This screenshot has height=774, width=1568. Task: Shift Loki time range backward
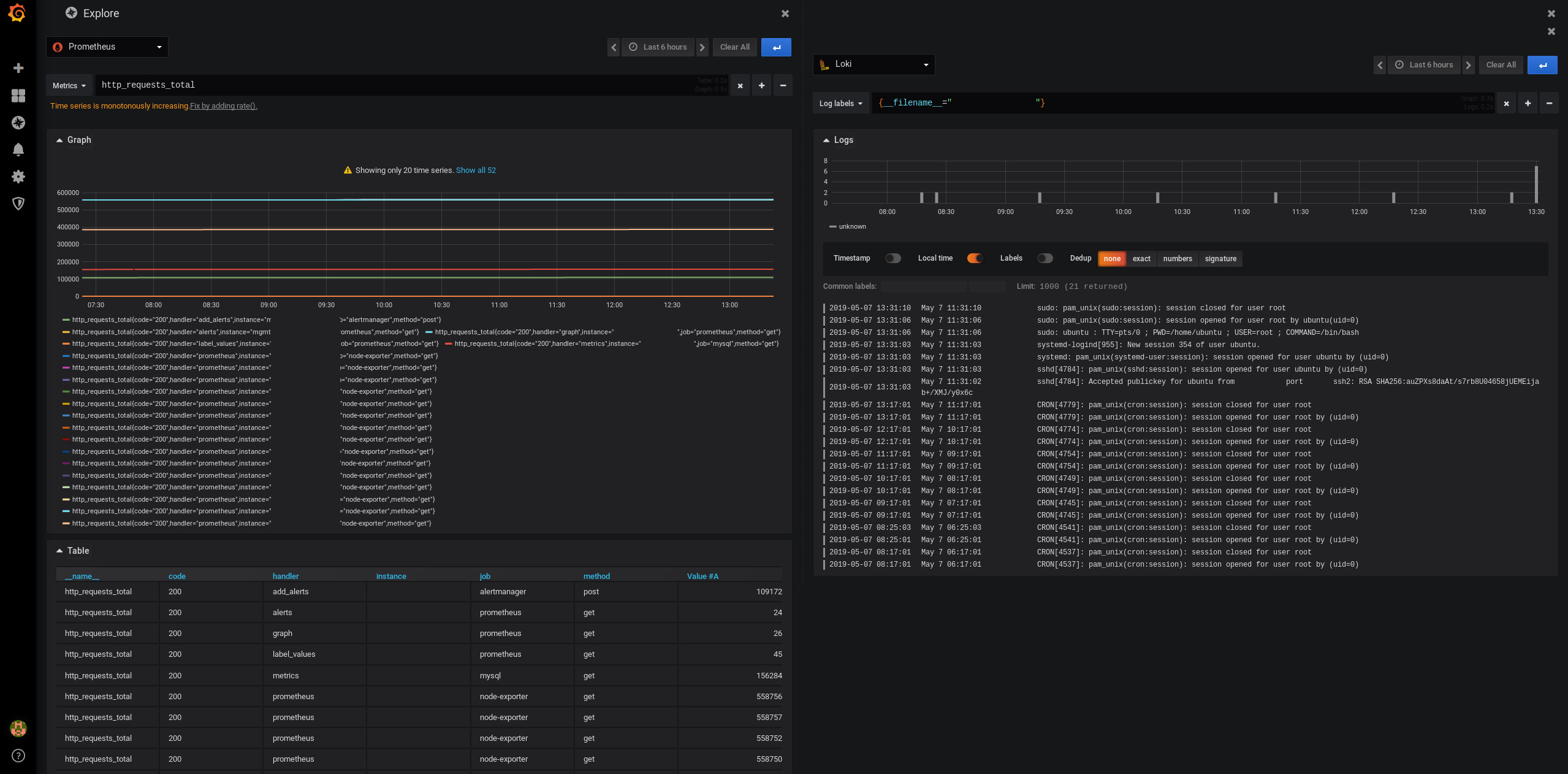pos(1380,65)
